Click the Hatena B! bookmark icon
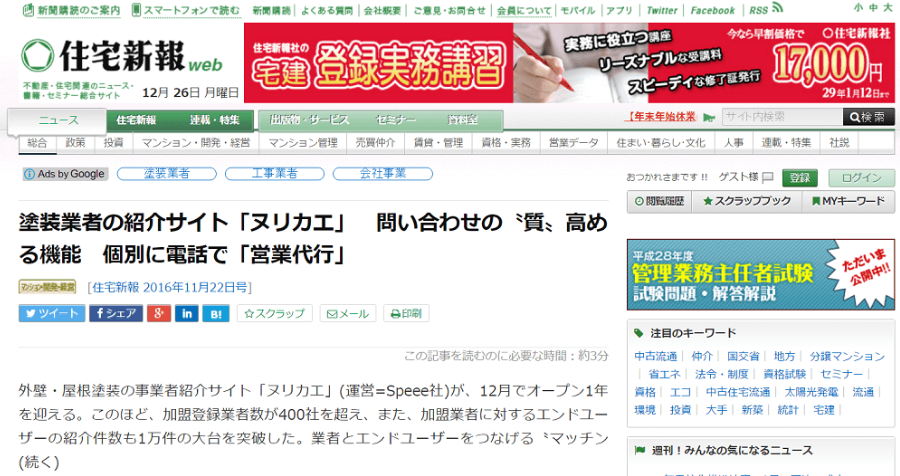This screenshot has width=900, height=476. click(x=216, y=313)
